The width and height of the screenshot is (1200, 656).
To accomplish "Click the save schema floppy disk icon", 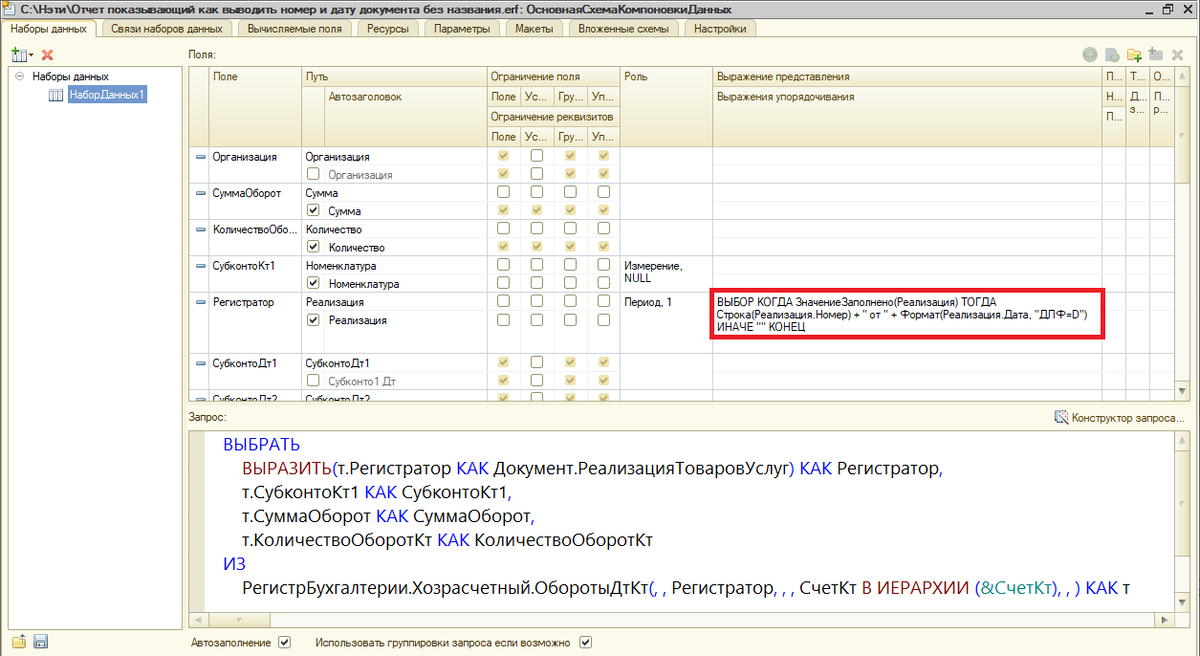I will point(41,642).
